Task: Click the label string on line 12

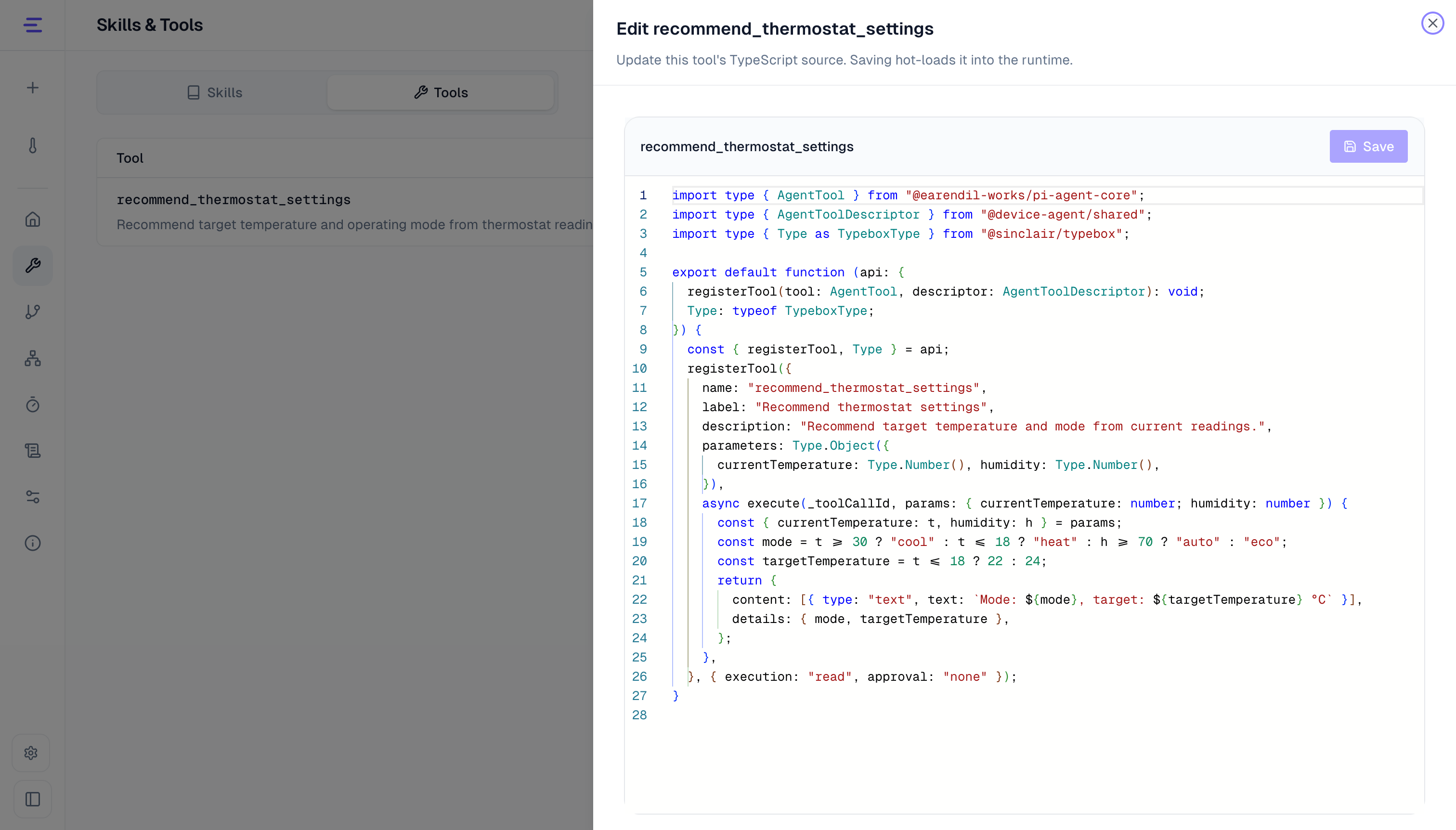Action: [x=871, y=407]
